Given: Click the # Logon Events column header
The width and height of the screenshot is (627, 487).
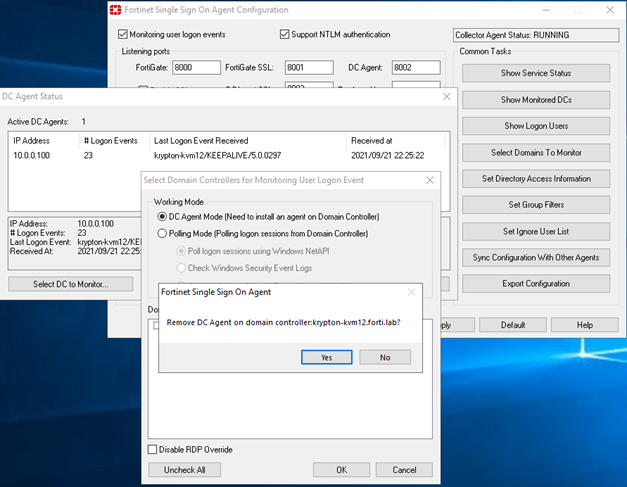Looking at the screenshot, I should click(x=114, y=141).
